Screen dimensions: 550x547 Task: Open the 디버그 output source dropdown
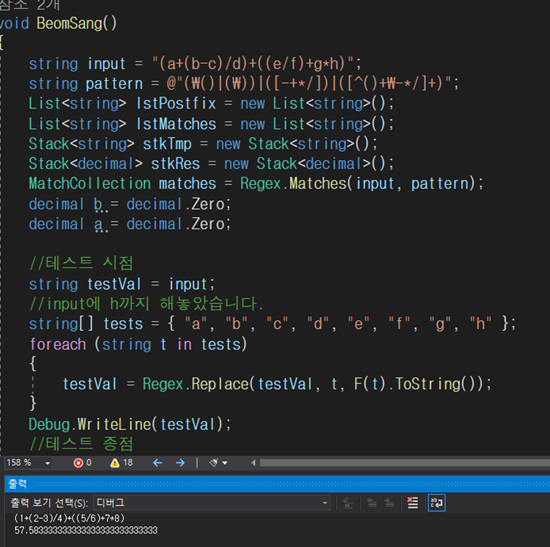tap(212, 503)
